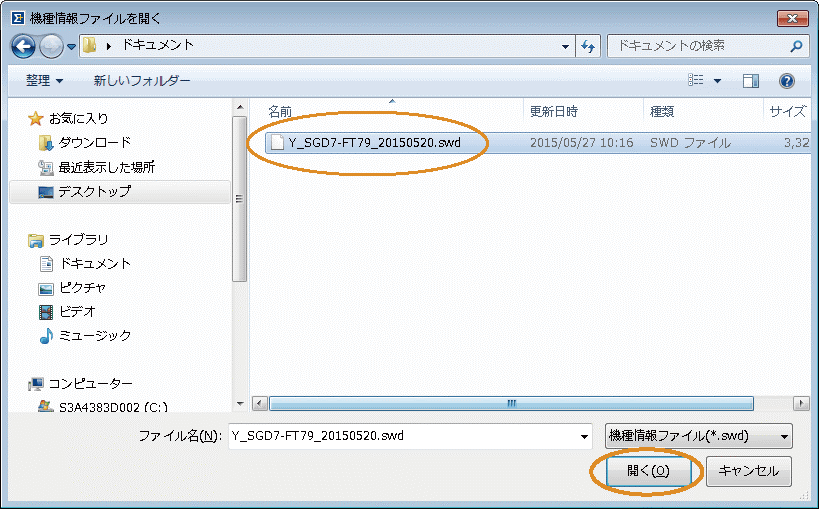Viewport: 819px width, 509px height.
Task: Click the forward navigation arrow
Action: (x=51, y=47)
